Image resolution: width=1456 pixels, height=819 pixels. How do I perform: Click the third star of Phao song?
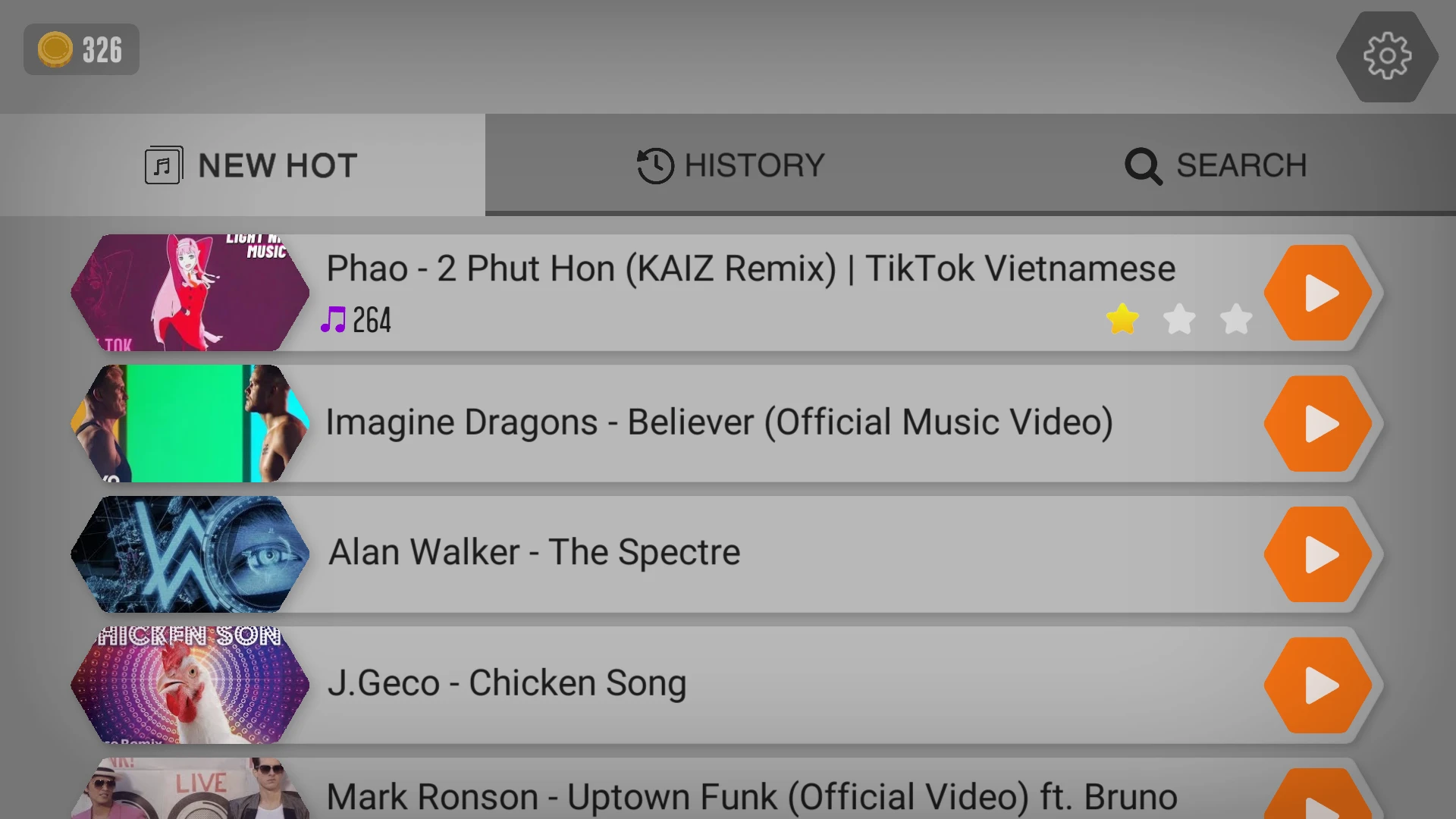click(x=1236, y=319)
